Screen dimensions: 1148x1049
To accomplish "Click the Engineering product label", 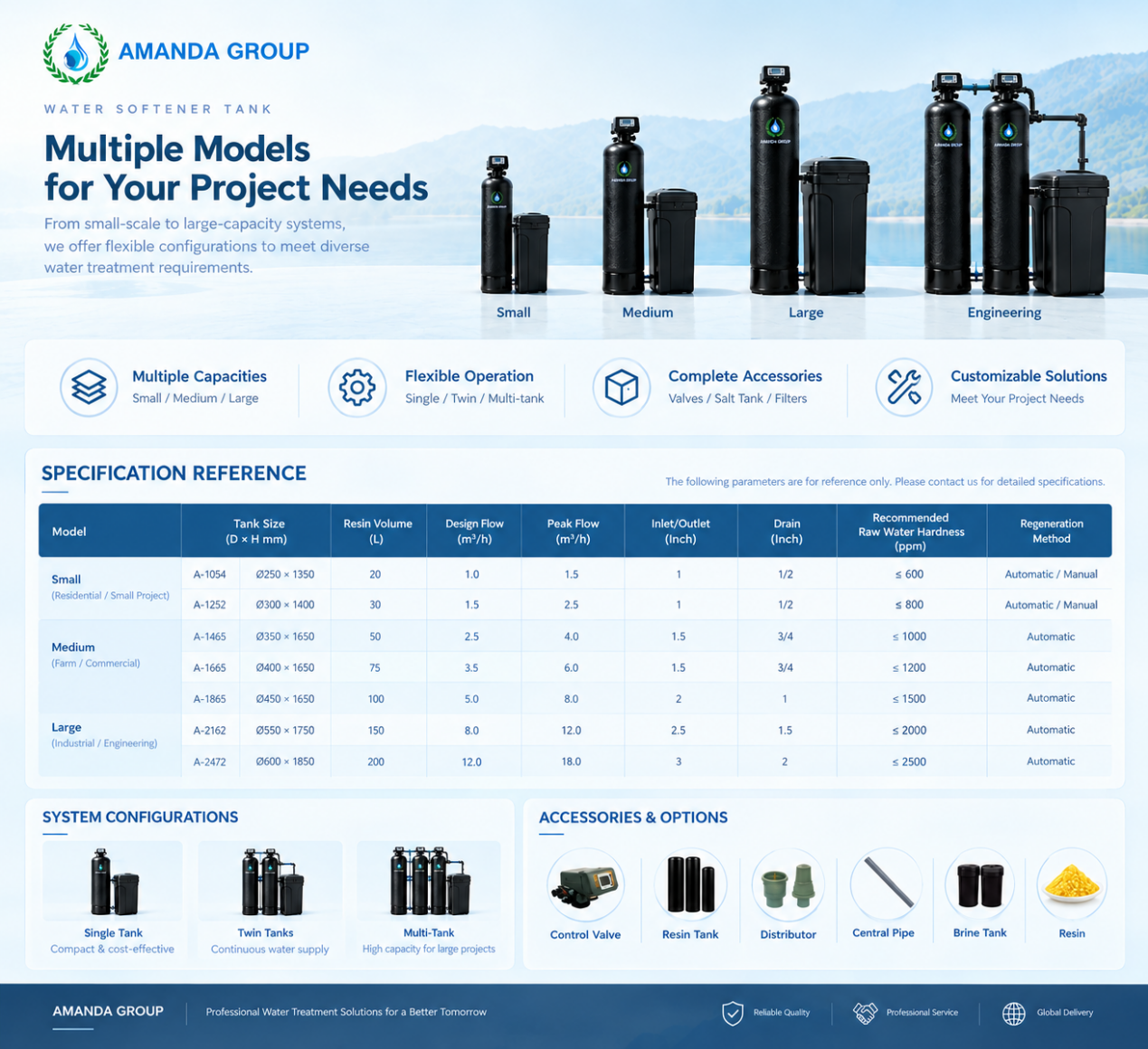I will (1004, 312).
